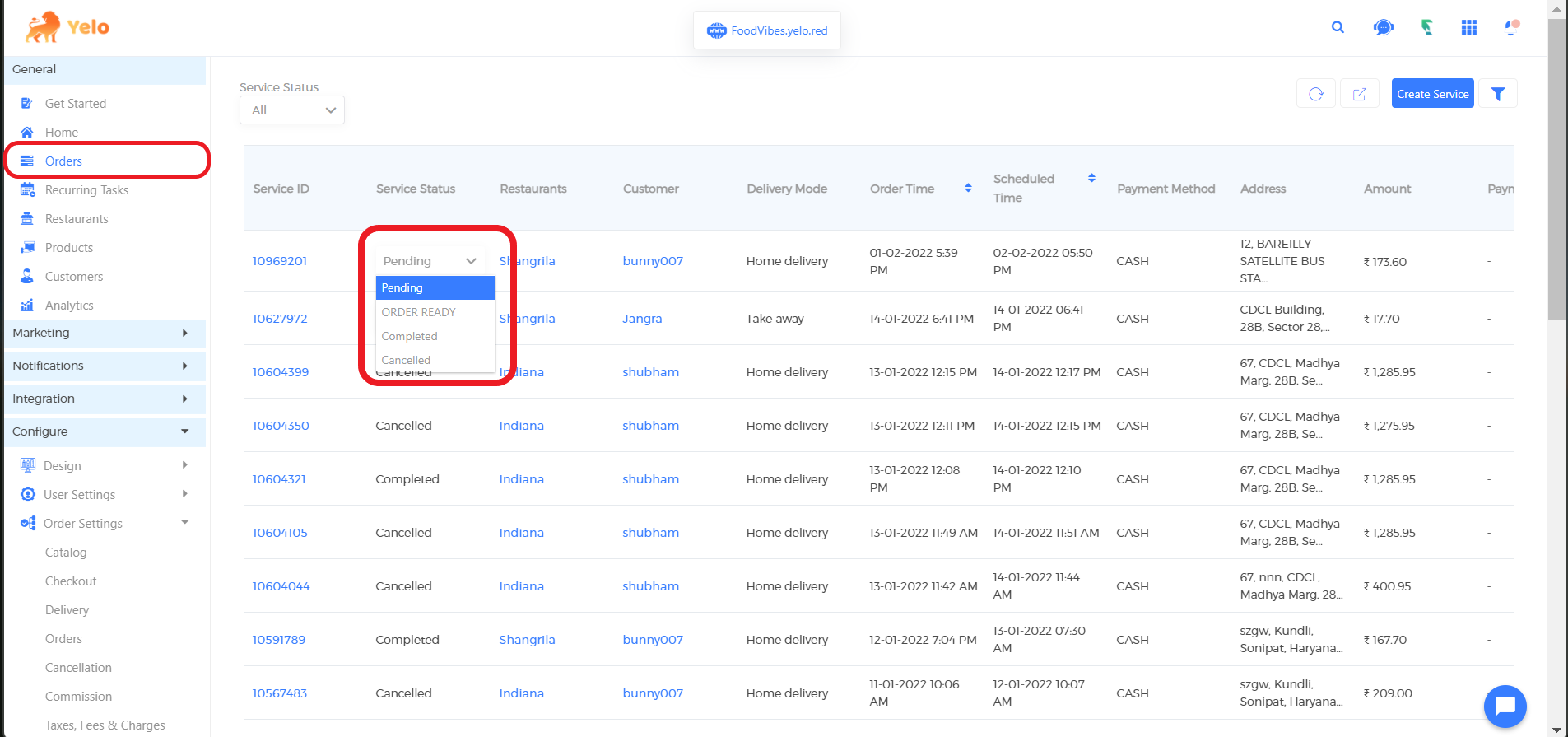This screenshot has height=737, width=1568.
Task: Sort by Order Time arrows
Action: 968,189
